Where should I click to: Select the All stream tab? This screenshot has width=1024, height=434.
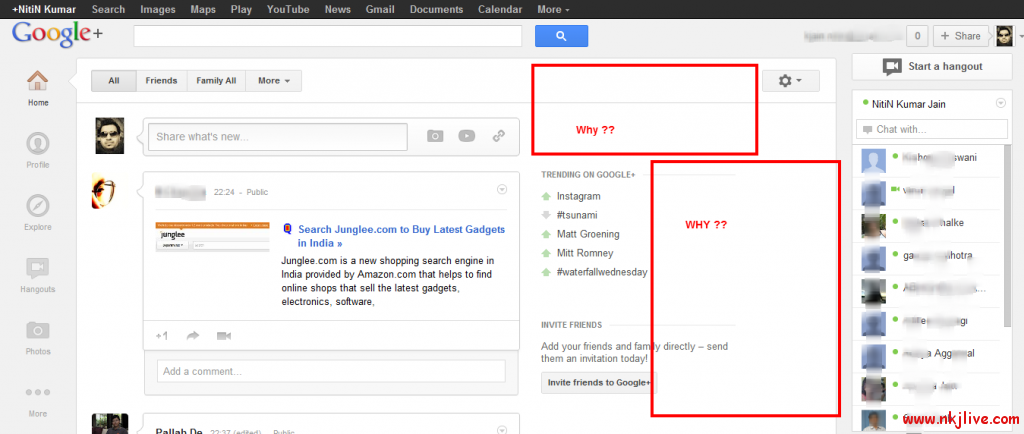point(114,81)
